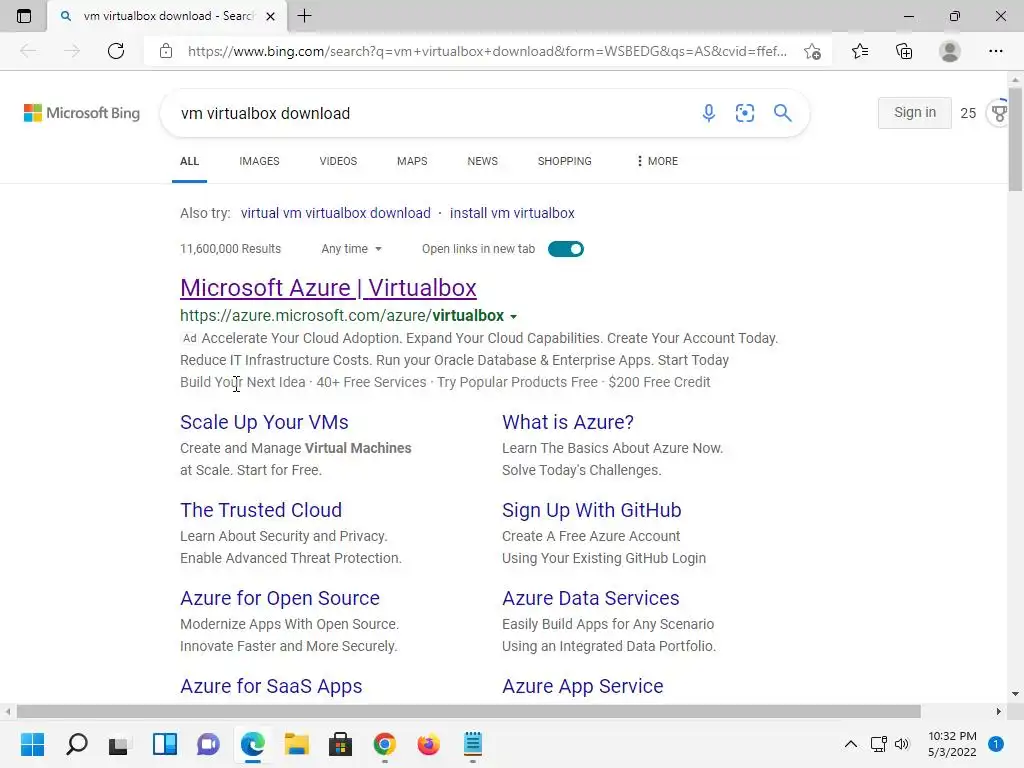Viewport: 1024px width, 768px height.
Task: Search by voice microphone icon
Action: [x=709, y=113]
